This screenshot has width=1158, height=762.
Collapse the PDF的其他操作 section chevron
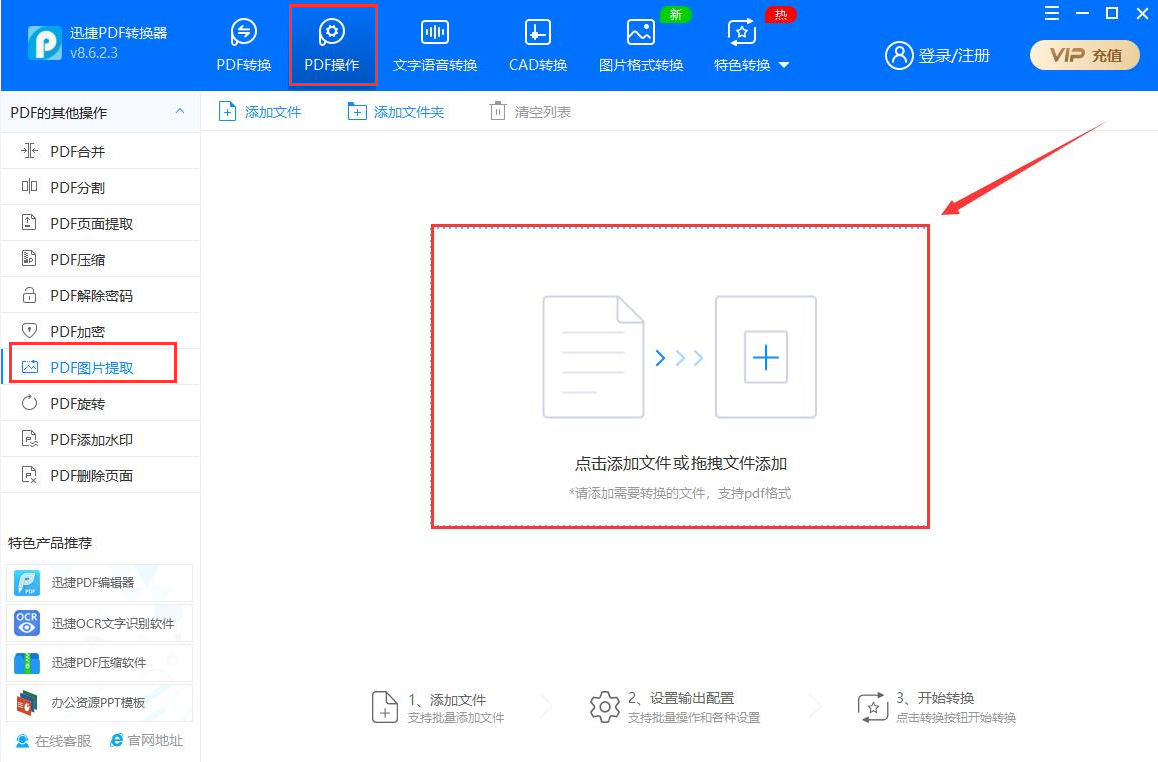[x=179, y=111]
